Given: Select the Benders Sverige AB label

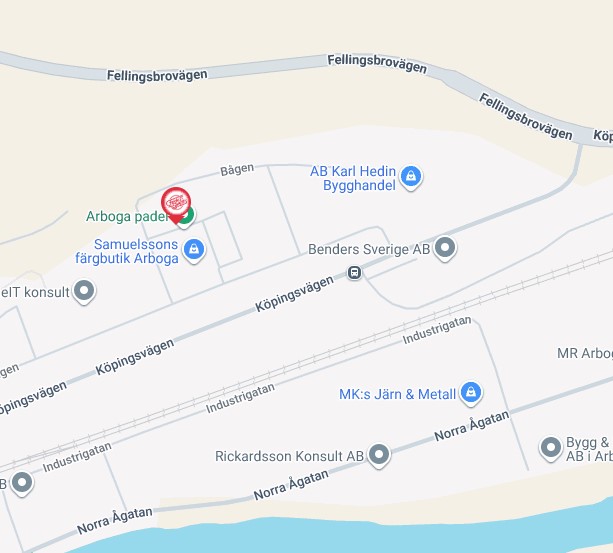Looking at the screenshot, I should coord(369,249).
